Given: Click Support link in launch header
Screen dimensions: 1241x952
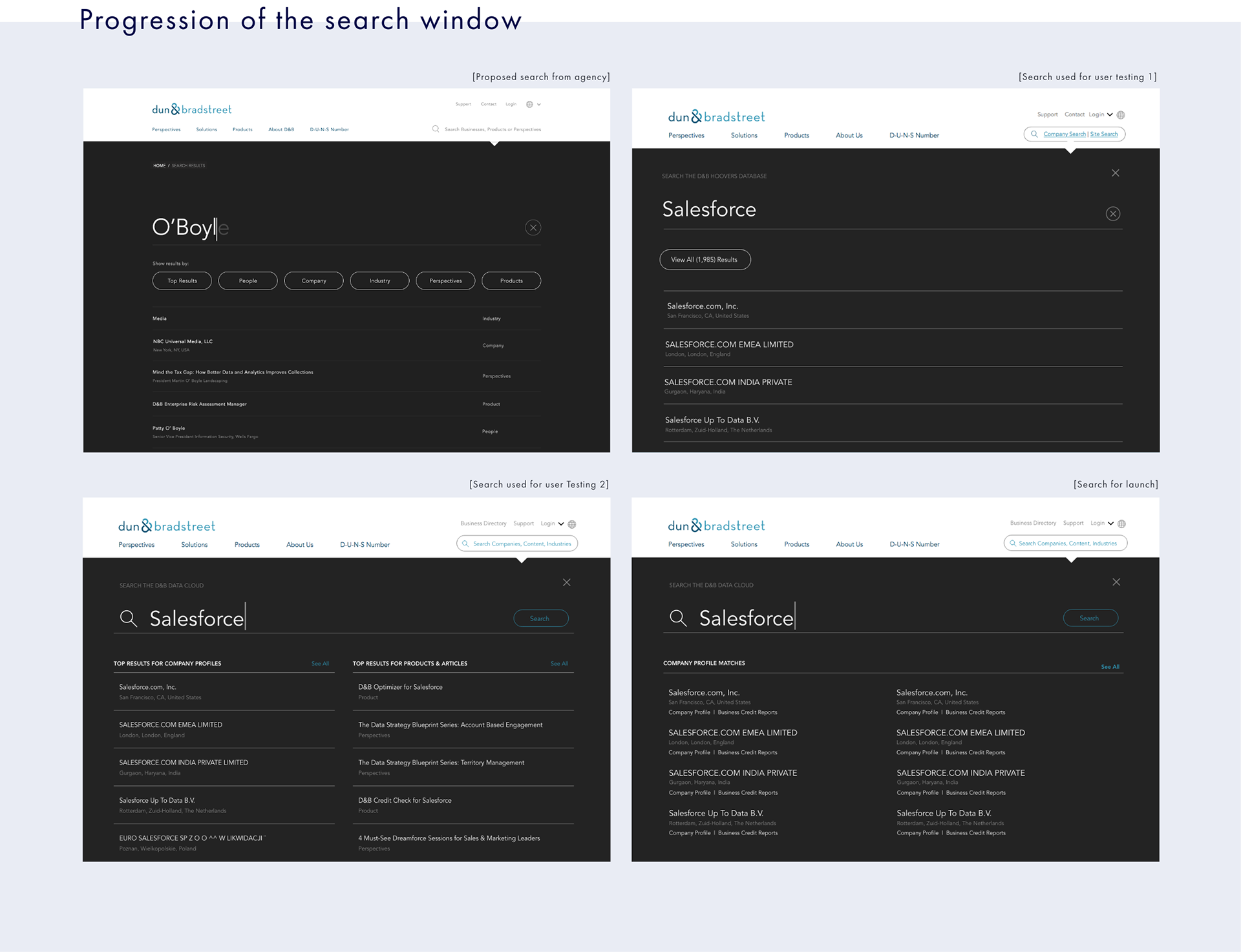Looking at the screenshot, I should pos(1073,523).
